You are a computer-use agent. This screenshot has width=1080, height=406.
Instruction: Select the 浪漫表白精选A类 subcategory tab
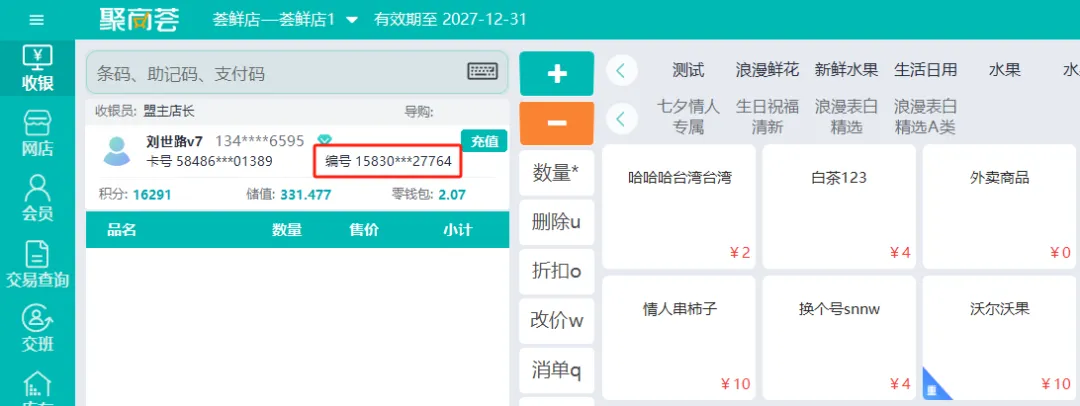click(x=926, y=117)
